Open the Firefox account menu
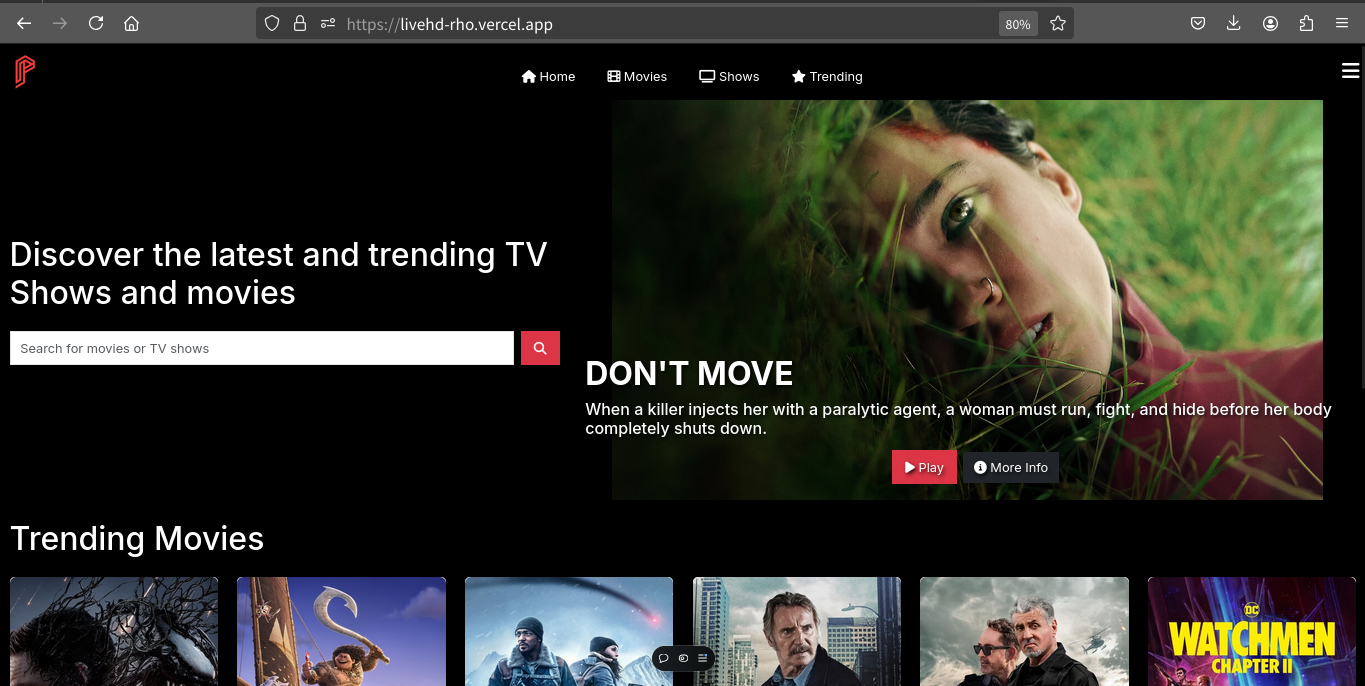 (1270, 24)
